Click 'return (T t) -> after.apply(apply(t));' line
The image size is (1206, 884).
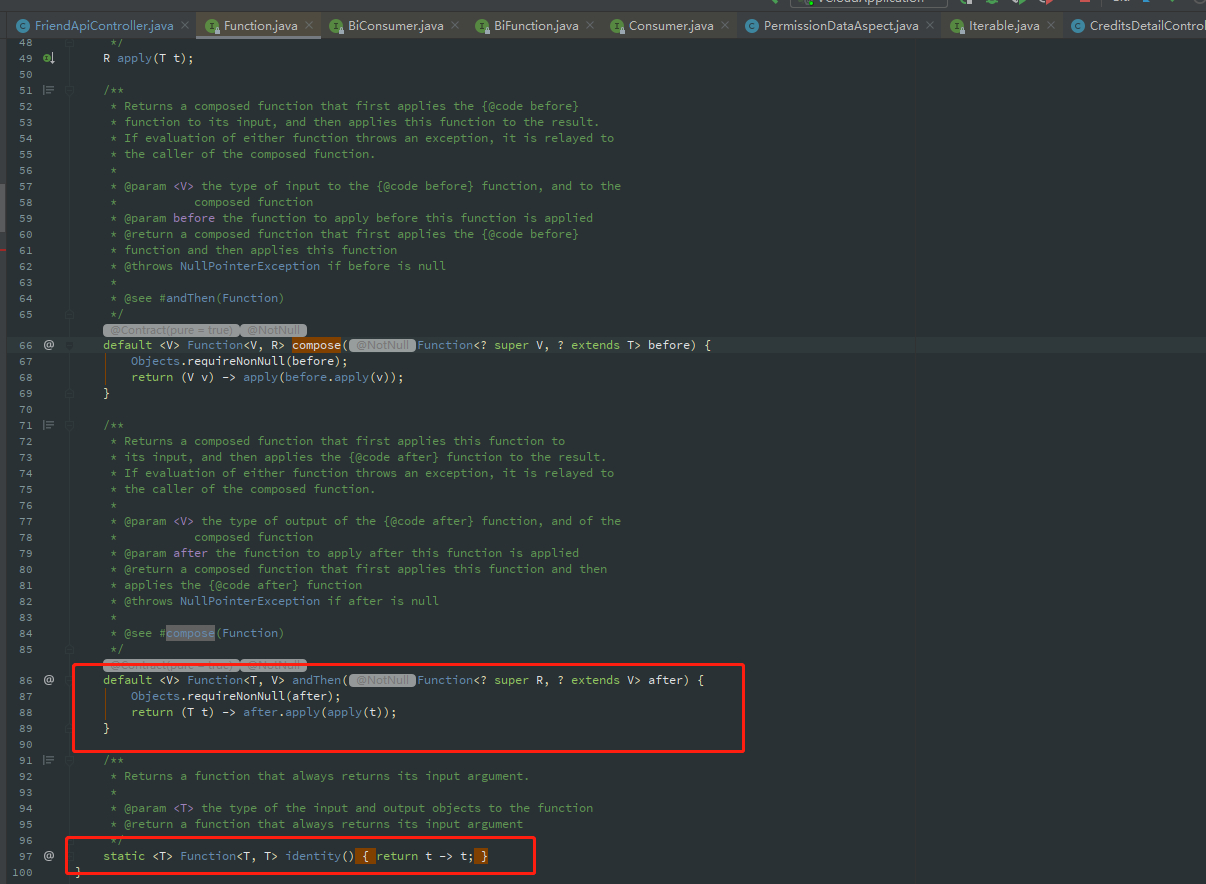pos(264,712)
